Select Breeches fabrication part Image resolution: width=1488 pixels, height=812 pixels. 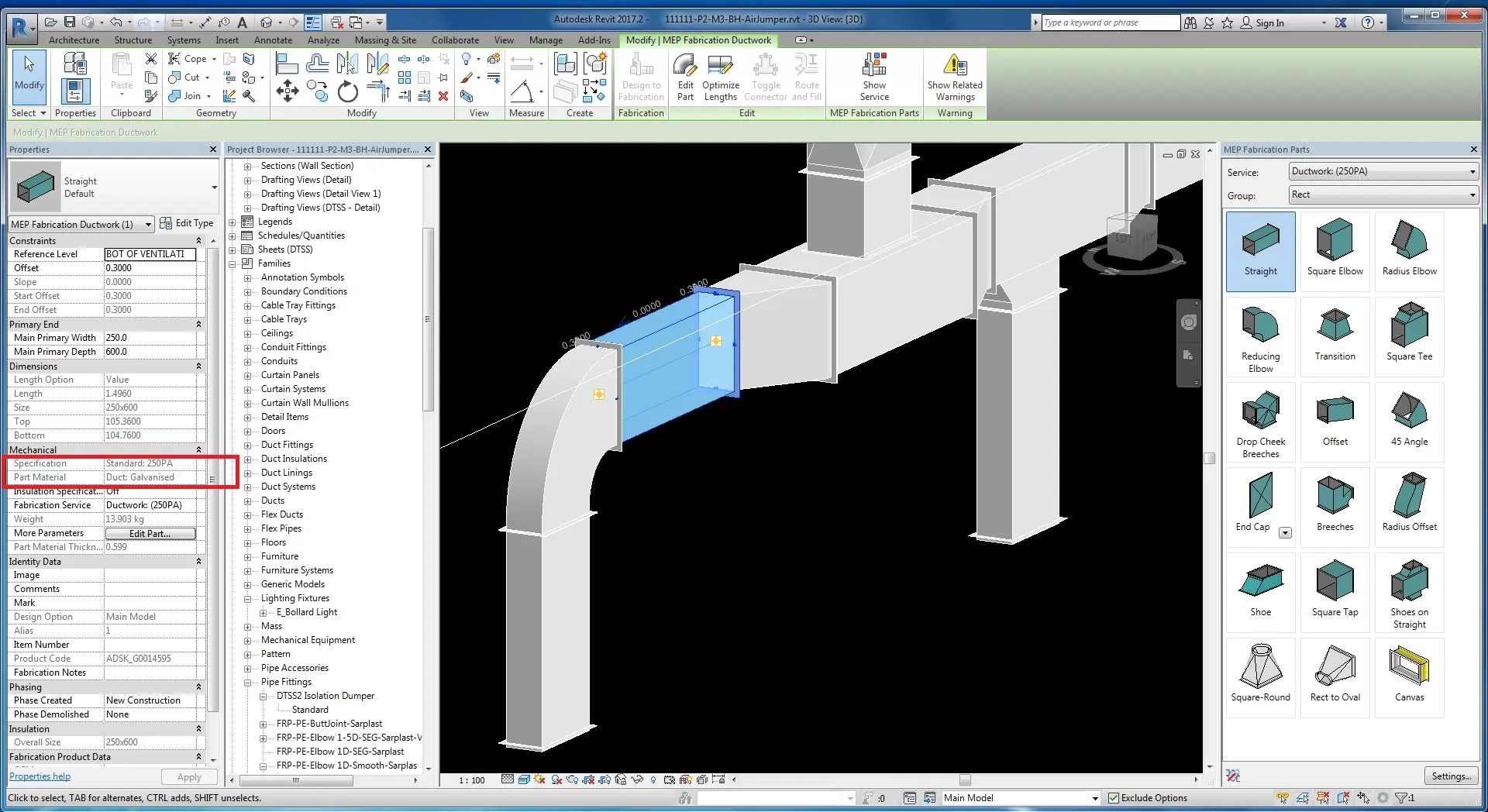point(1335,508)
